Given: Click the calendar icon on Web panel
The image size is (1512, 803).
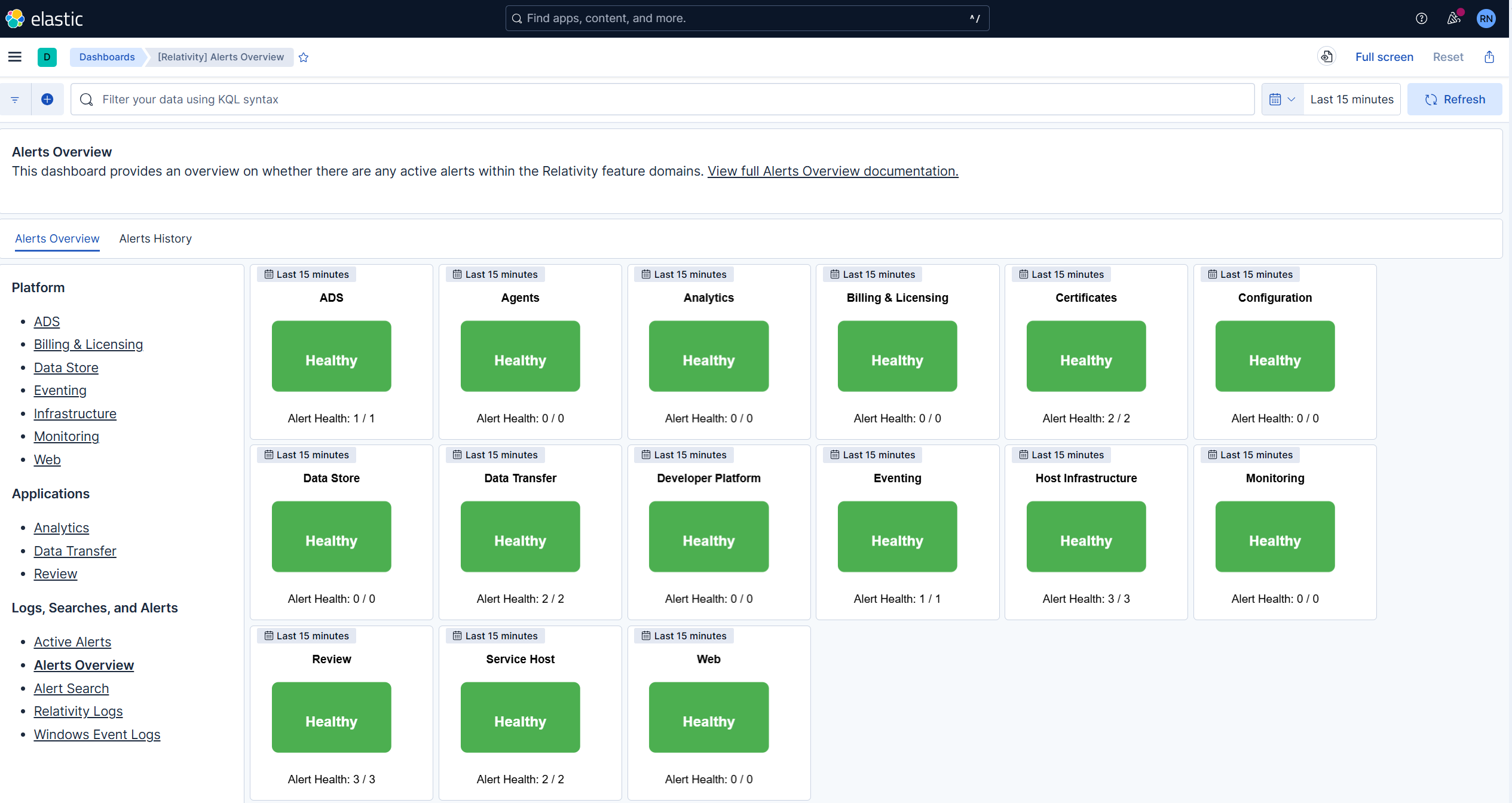Looking at the screenshot, I should click(x=646, y=636).
